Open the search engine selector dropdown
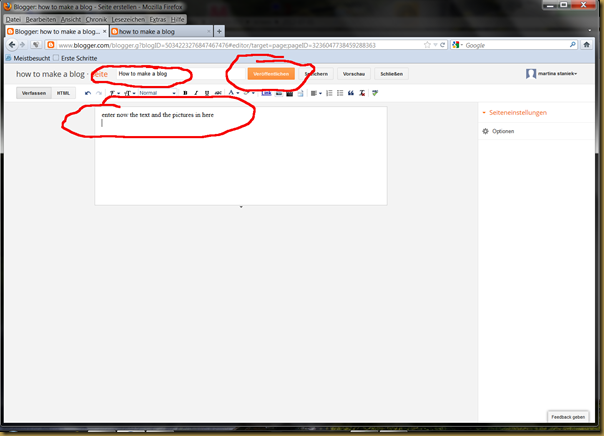This screenshot has height=436, width=604. point(457,45)
